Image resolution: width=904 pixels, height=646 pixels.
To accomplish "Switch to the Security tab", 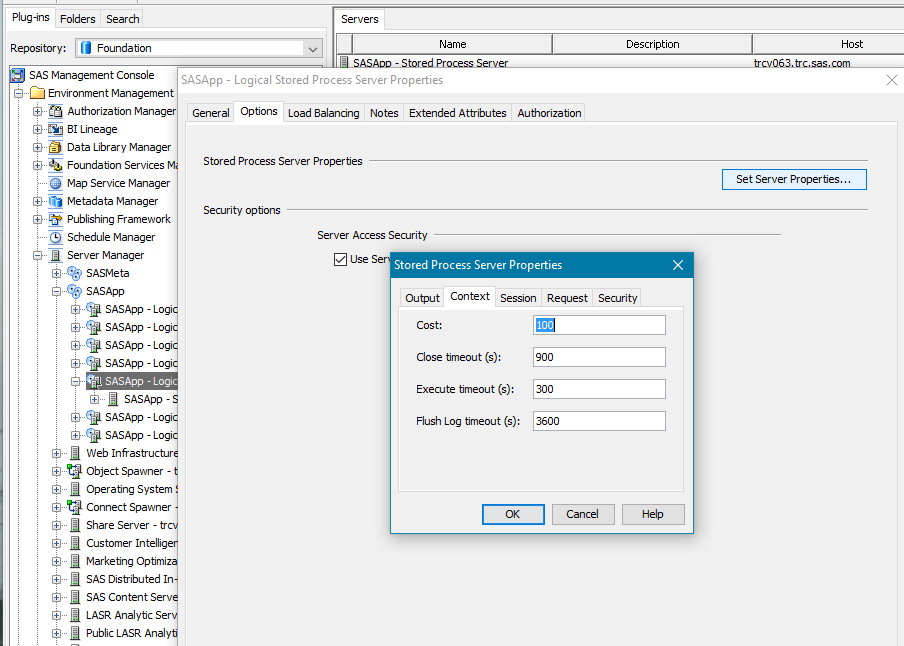I will pos(617,298).
